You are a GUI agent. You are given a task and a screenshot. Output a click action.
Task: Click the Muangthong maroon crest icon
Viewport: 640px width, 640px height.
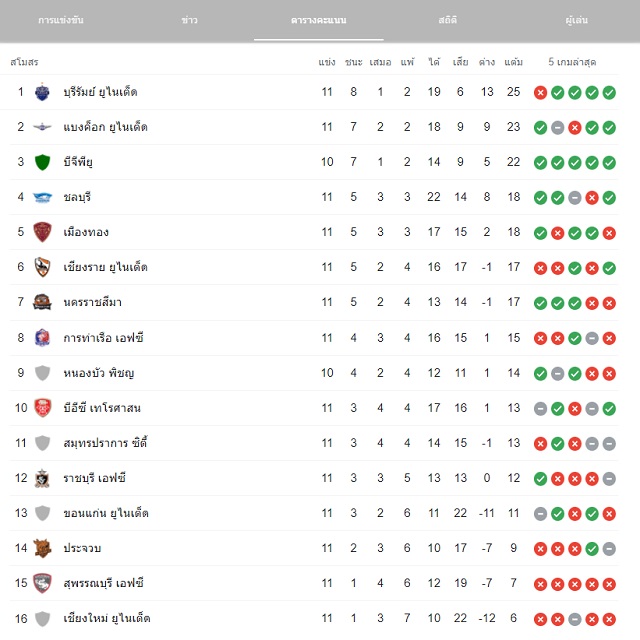coord(42,232)
